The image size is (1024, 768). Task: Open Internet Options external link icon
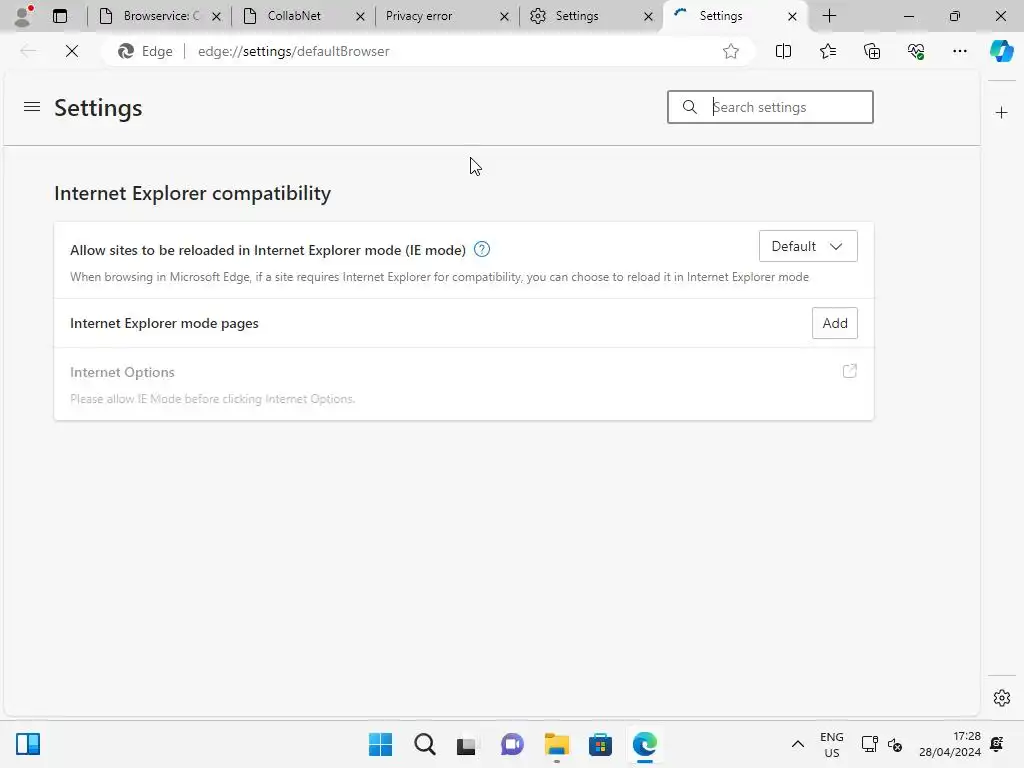click(849, 372)
